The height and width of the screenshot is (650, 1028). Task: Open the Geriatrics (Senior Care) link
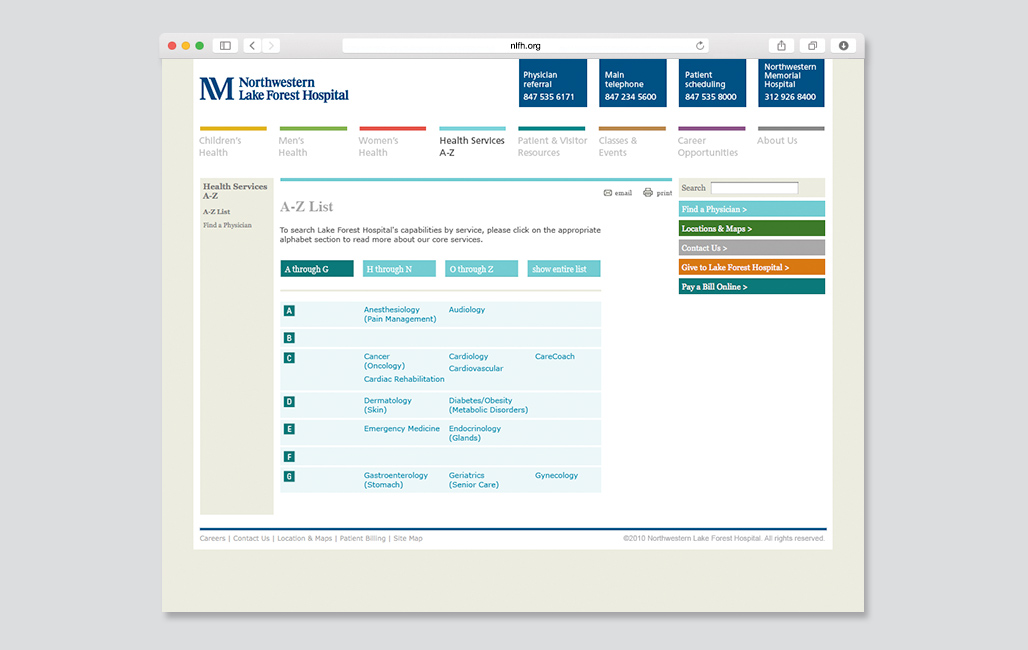(473, 480)
